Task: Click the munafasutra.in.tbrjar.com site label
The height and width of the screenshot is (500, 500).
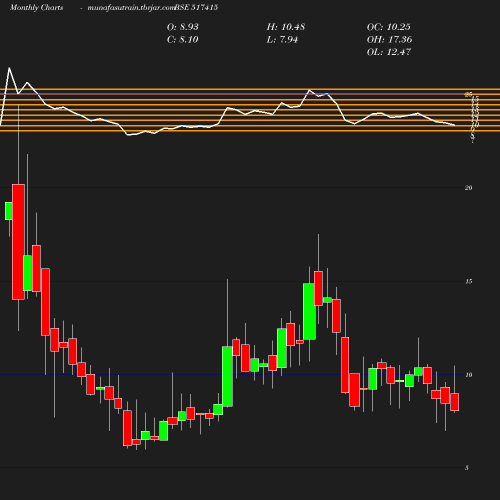Action: [131, 7]
